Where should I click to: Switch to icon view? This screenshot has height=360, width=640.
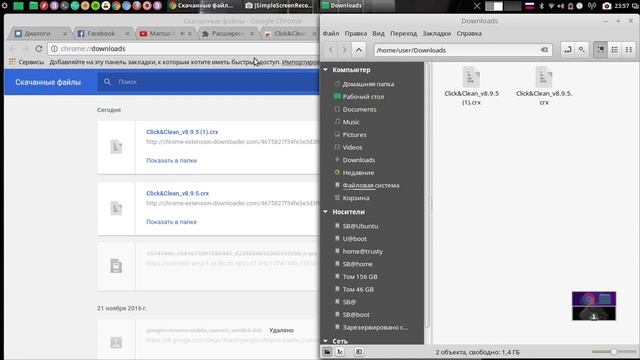tap(600, 49)
